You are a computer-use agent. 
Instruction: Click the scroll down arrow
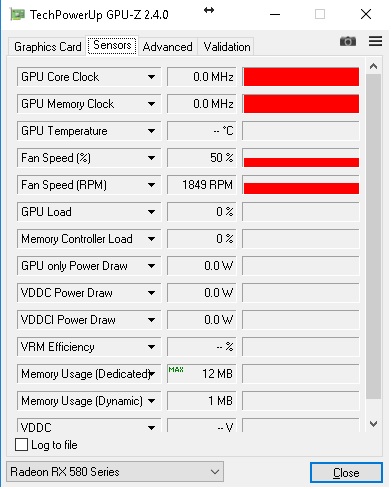[373, 424]
